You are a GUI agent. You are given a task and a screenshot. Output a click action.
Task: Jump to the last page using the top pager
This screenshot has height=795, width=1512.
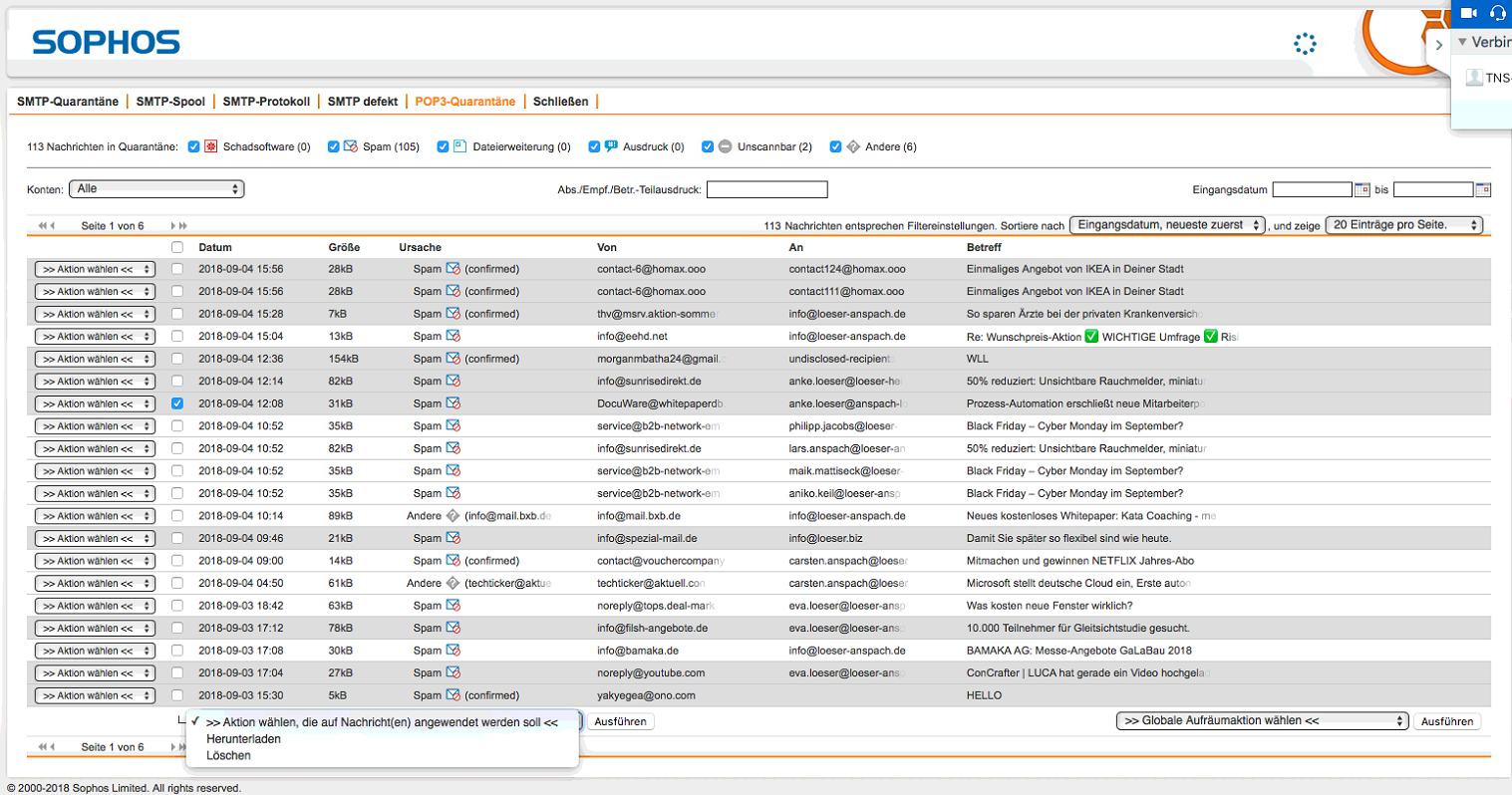(x=182, y=226)
